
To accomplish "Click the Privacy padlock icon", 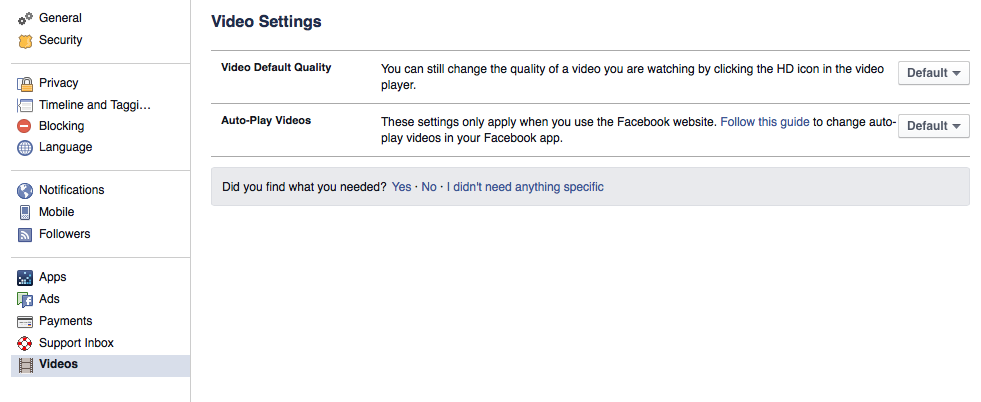I will pos(25,83).
